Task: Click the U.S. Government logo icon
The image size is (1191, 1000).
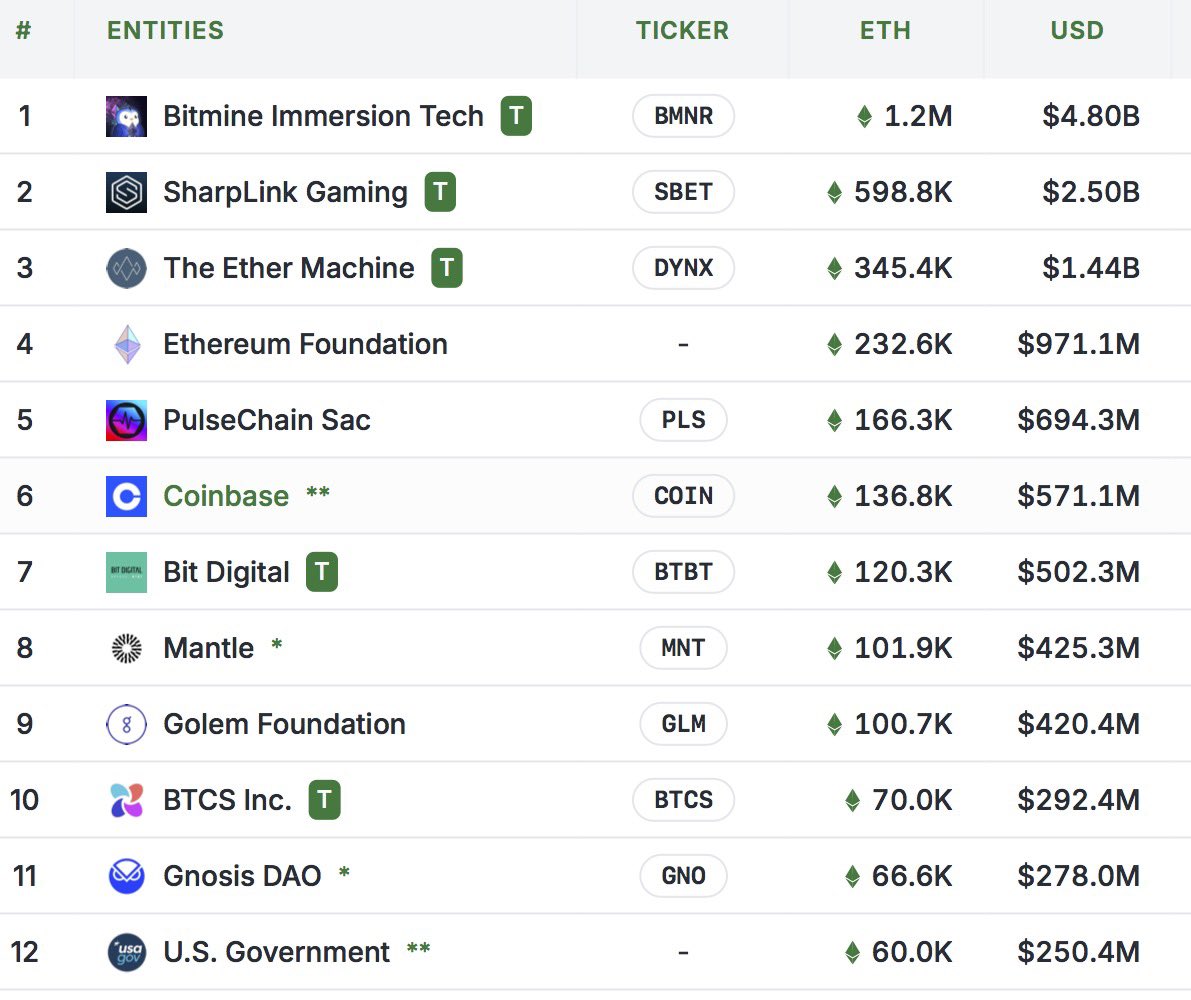Action: (126, 952)
